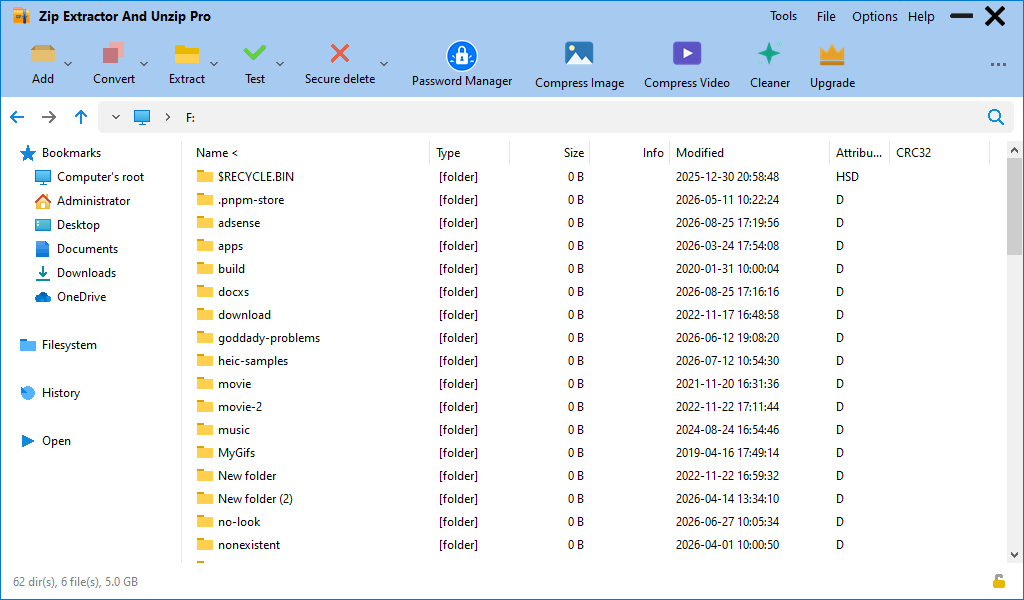This screenshot has width=1024, height=600.
Task: Click the Secure delete red X icon
Action: 340,53
